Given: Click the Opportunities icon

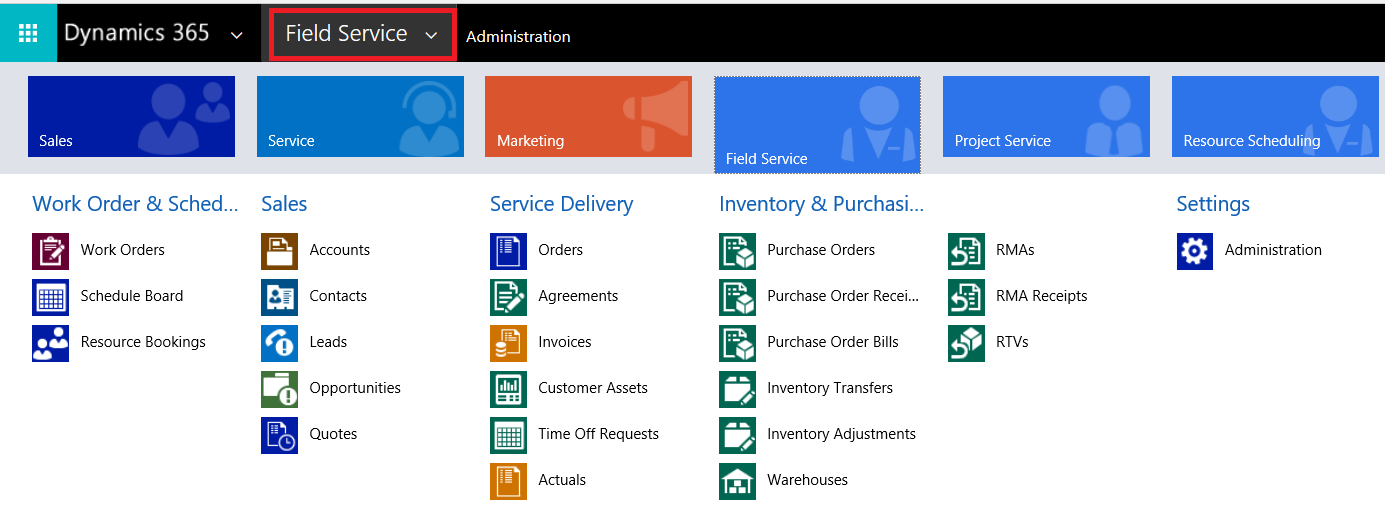Looking at the screenshot, I should 279,389.
